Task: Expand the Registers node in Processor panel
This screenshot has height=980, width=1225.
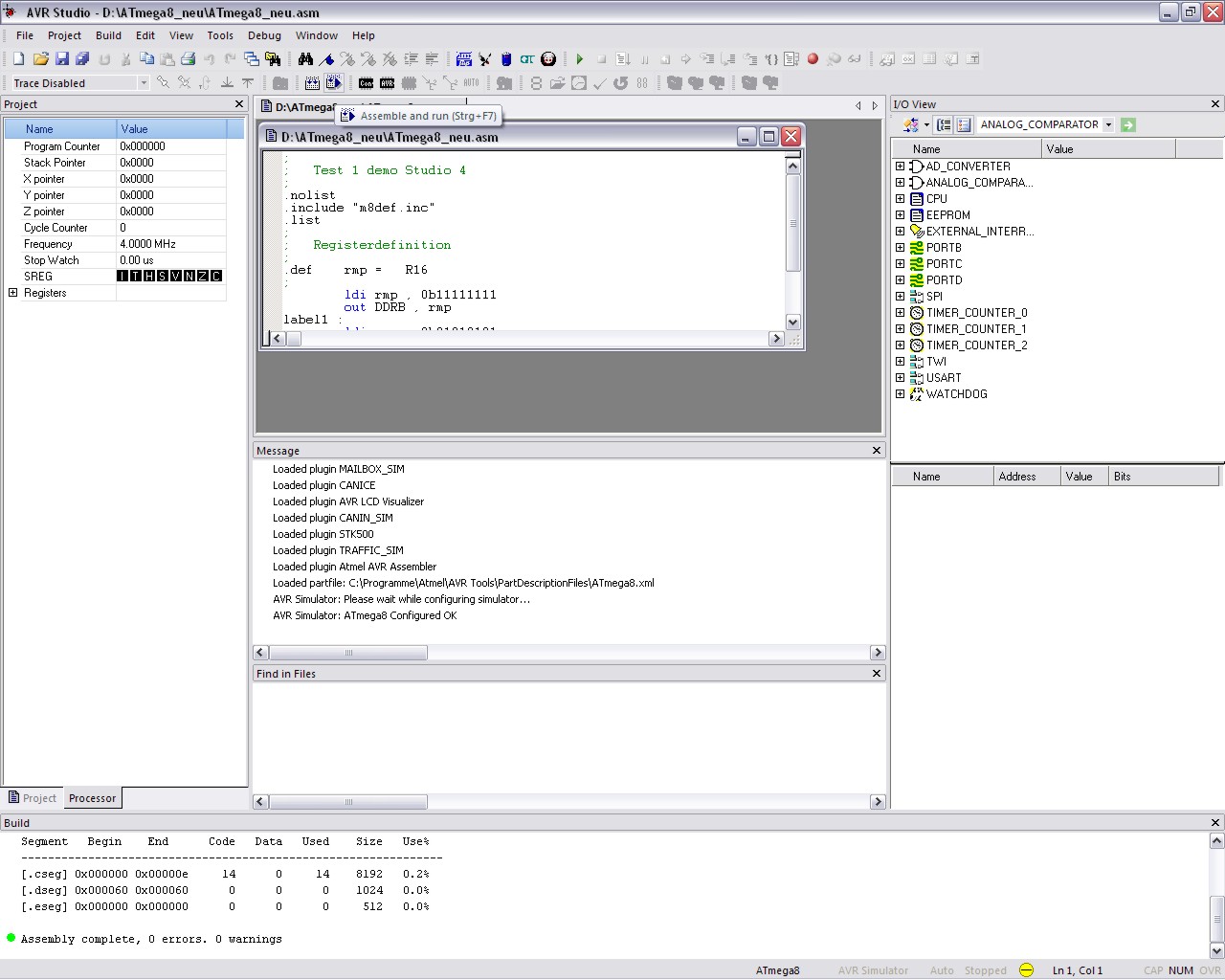Action: click(x=13, y=293)
